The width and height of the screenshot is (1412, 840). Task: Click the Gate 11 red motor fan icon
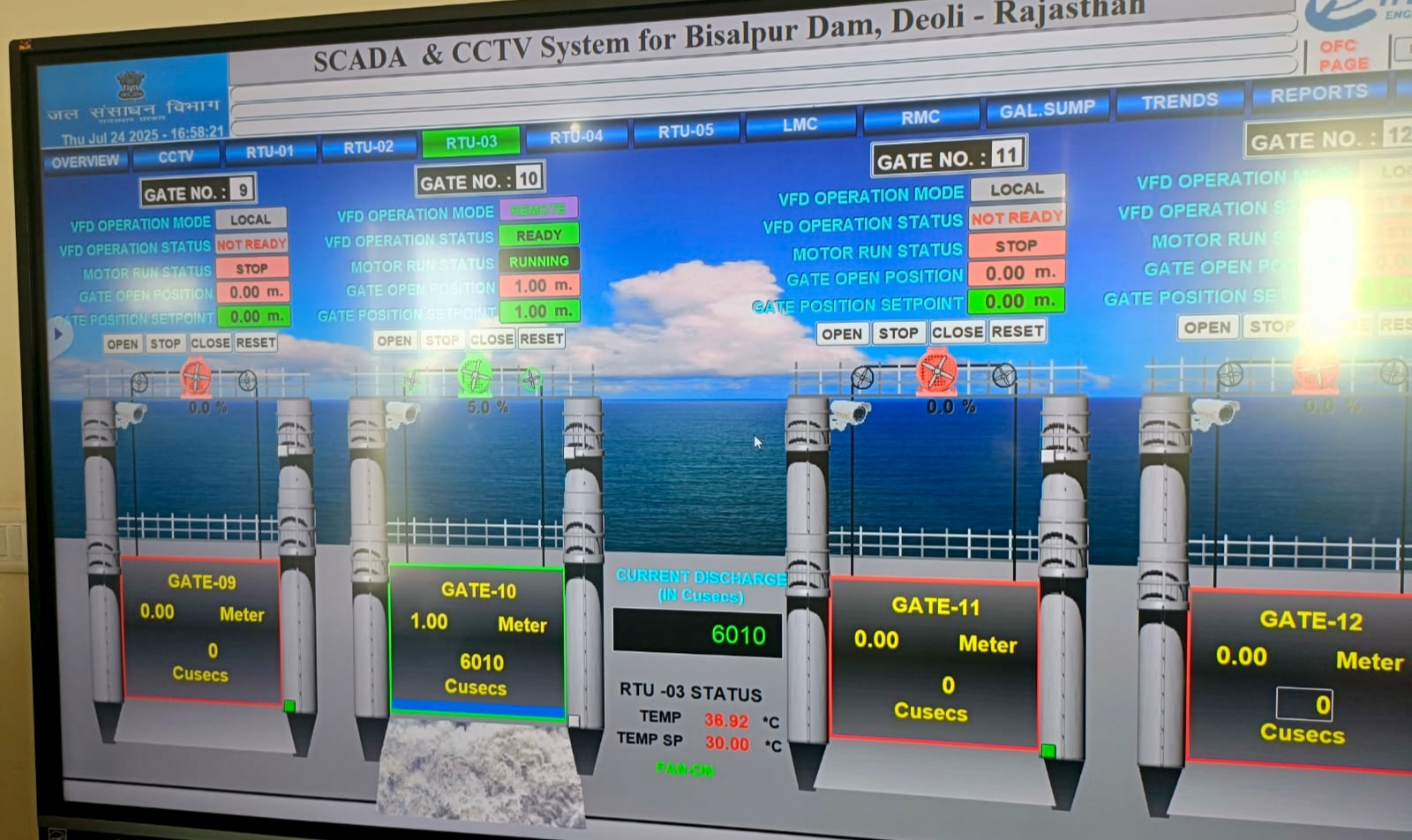(x=936, y=371)
